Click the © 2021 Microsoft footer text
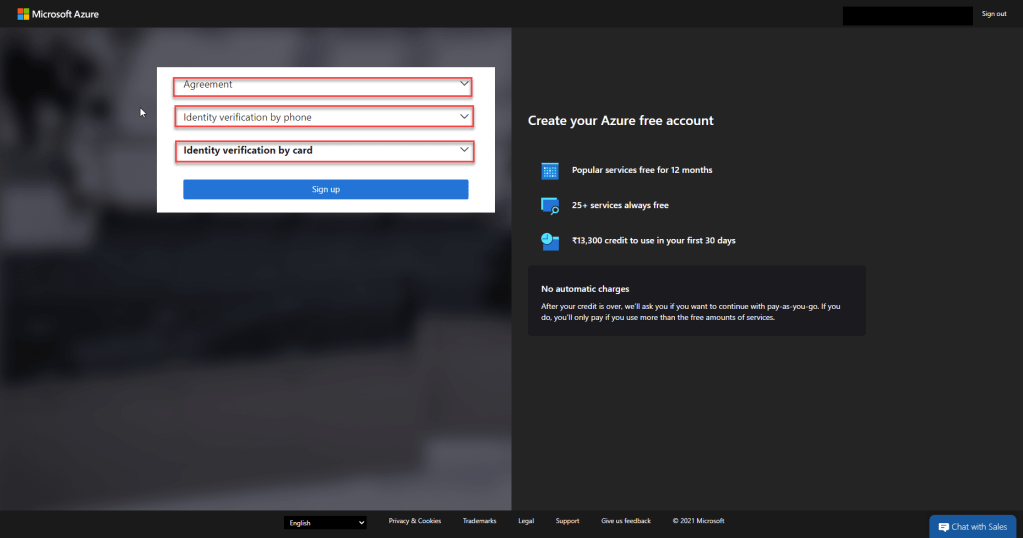The width and height of the screenshot is (1023, 538). click(698, 521)
